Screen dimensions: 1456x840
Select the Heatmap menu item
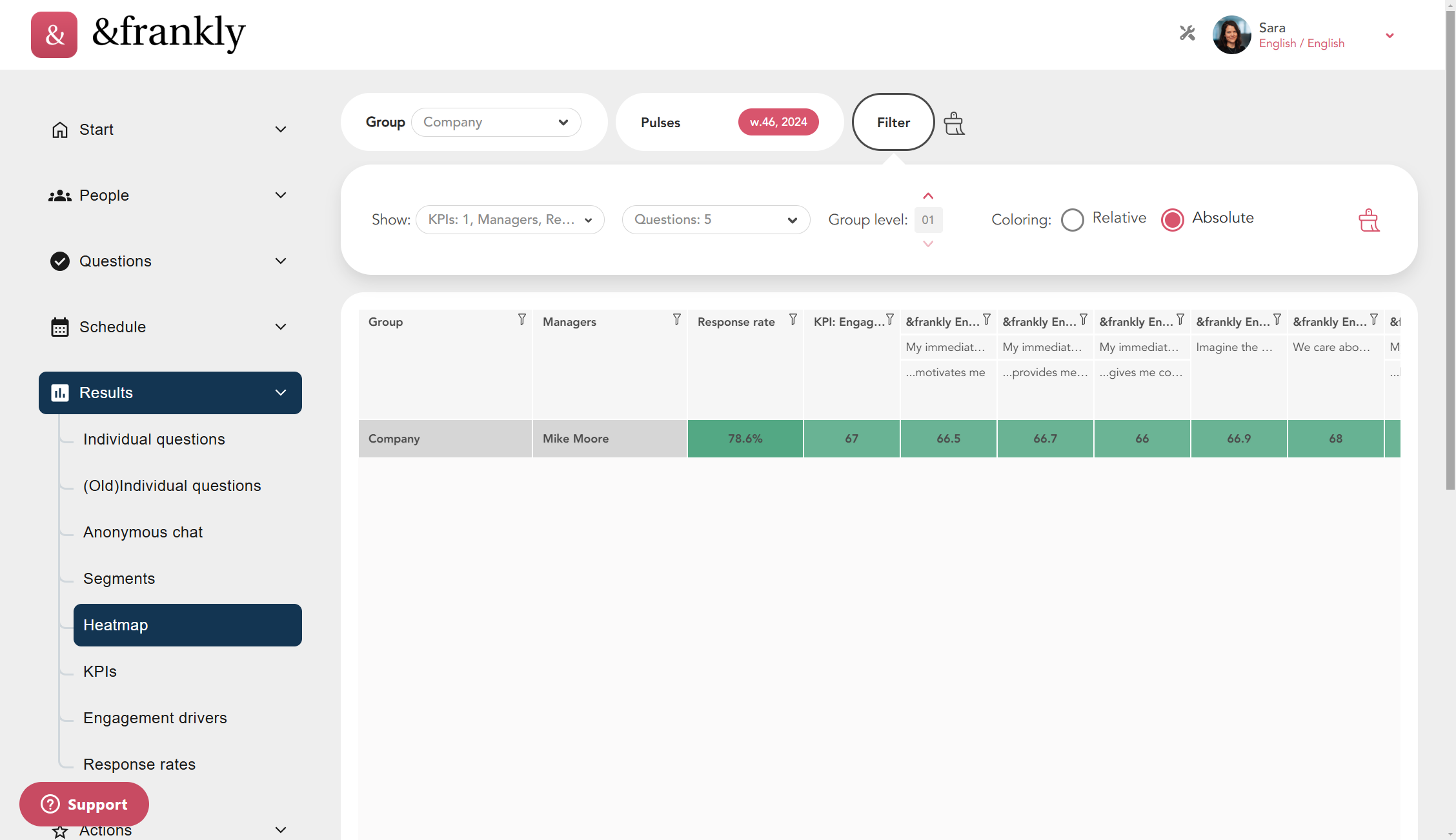(x=188, y=625)
